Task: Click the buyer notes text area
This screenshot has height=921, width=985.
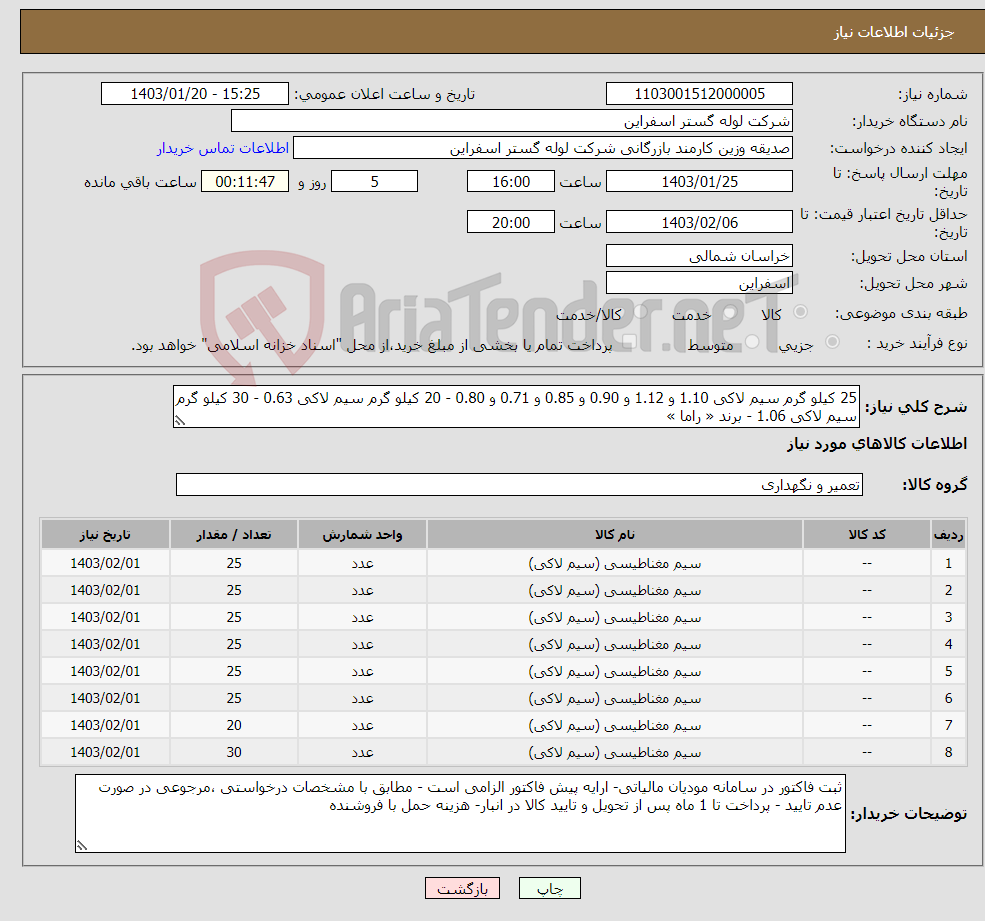Action: pos(460,814)
